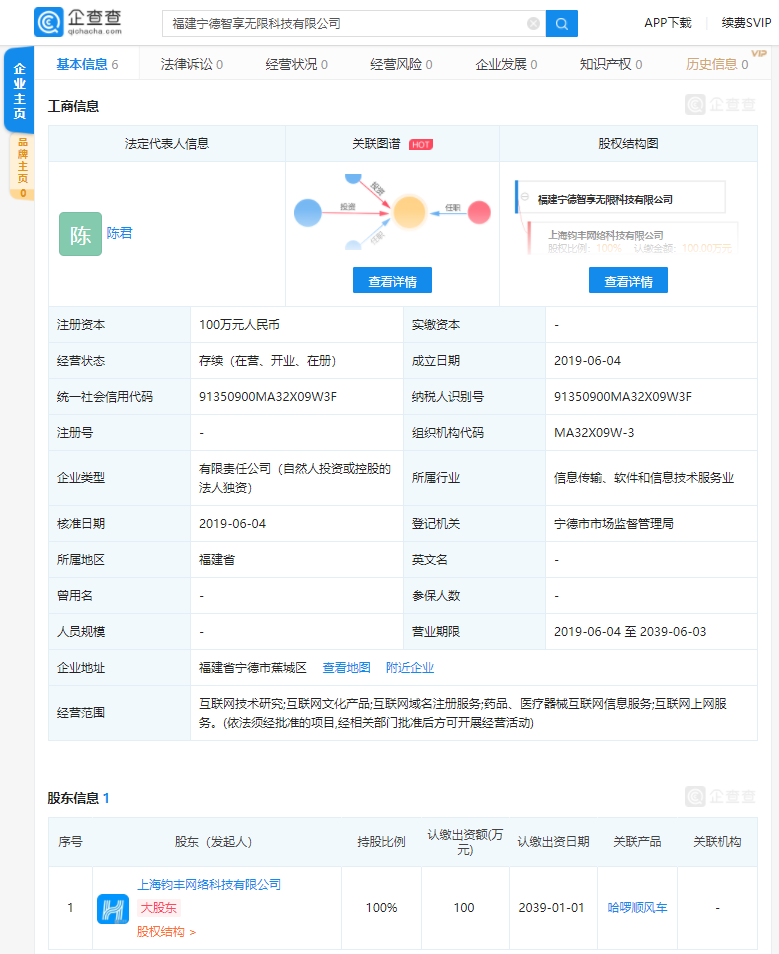
Task: Click the credit code 91350900MA32X09W3F under 统一社会信用代码
Action: click(268, 397)
